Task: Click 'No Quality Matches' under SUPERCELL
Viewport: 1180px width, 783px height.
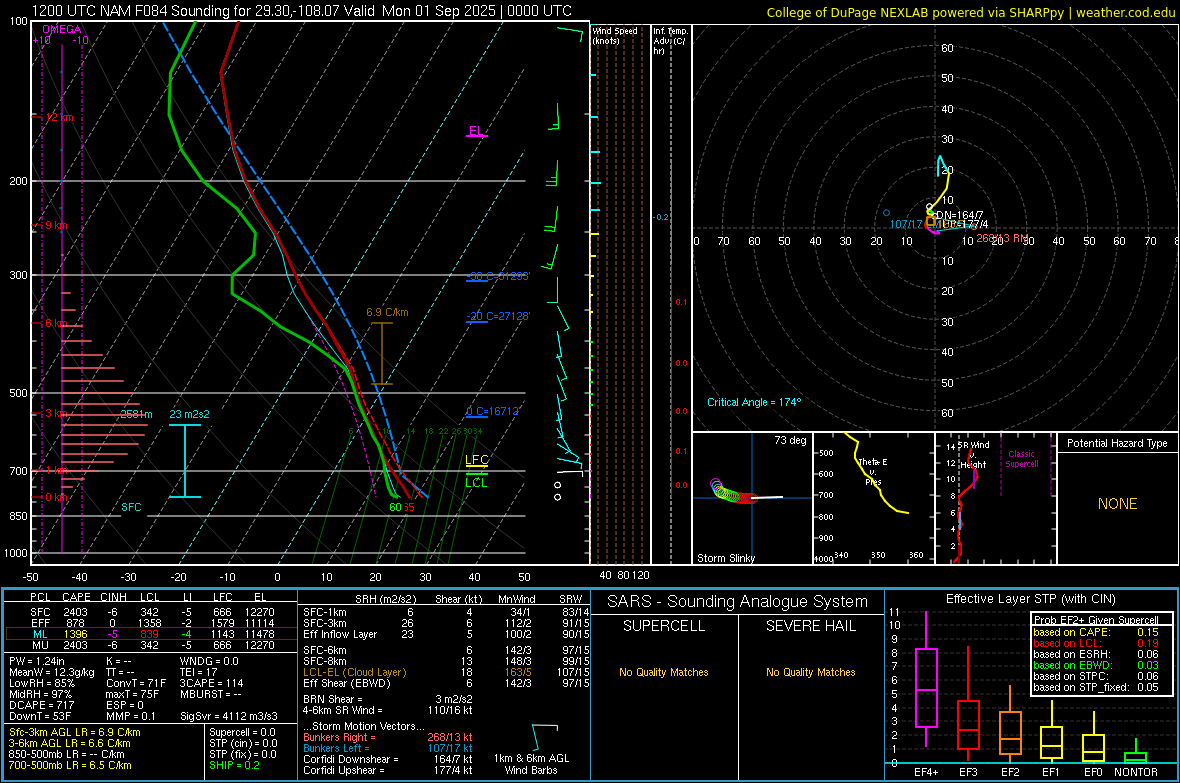Action: point(664,672)
